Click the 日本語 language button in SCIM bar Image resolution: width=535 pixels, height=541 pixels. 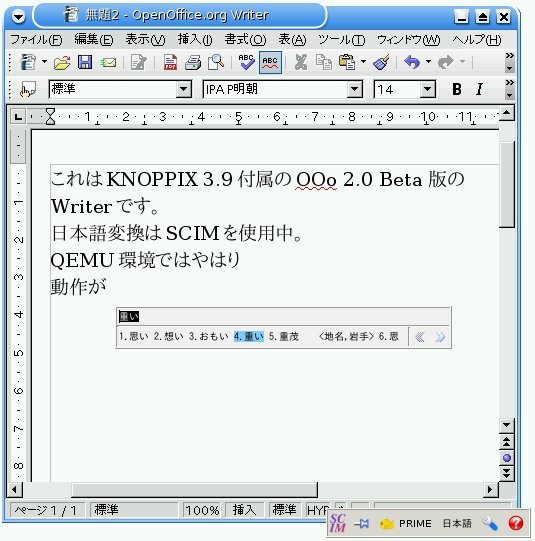[457, 523]
